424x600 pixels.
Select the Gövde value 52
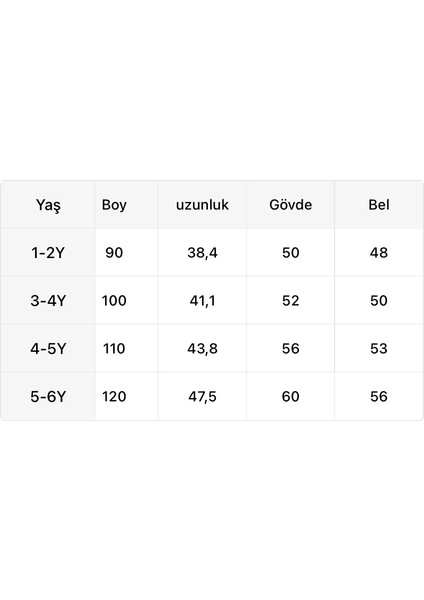point(290,301)
